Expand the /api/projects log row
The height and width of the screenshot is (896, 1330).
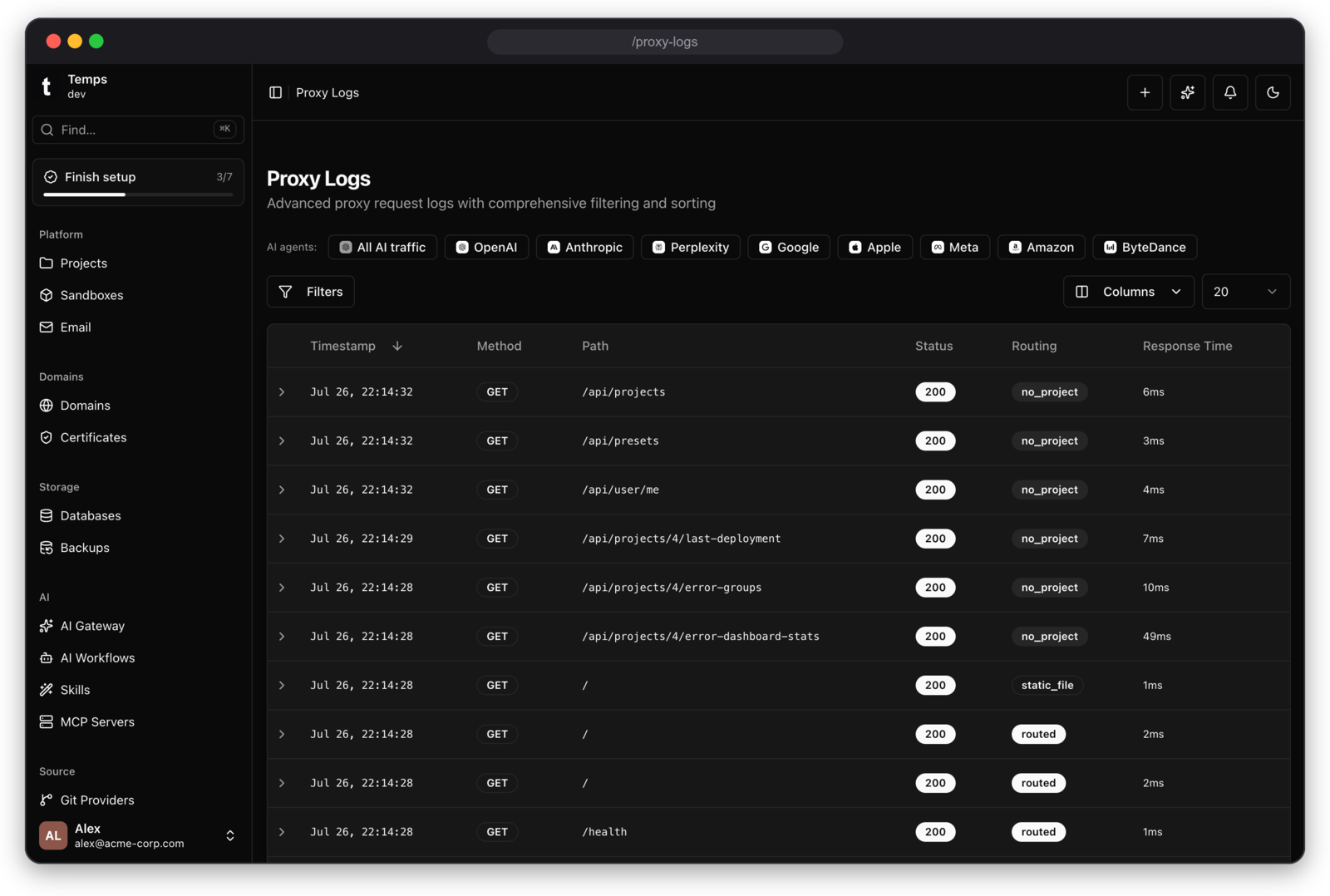[282, 391]
